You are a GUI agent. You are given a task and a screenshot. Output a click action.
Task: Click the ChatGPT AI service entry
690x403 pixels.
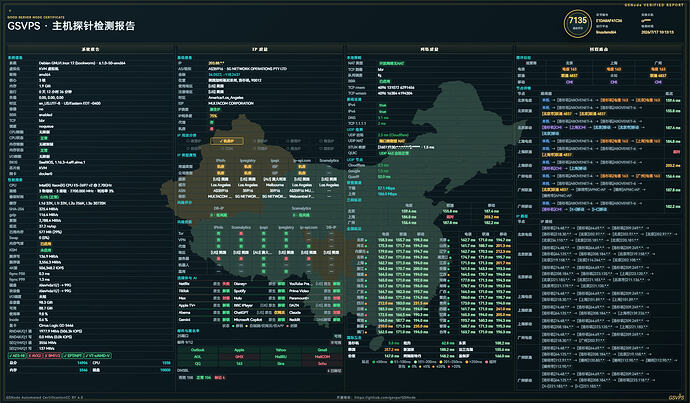click(x=259, y=313)
